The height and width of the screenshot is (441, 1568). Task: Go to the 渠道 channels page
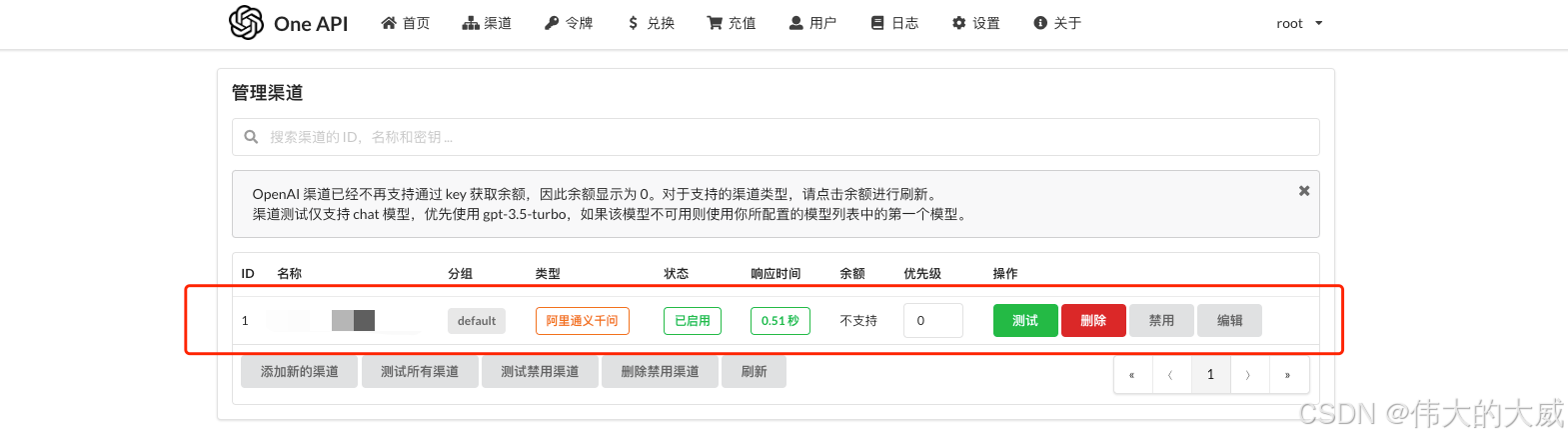click(x=487, y=23)
